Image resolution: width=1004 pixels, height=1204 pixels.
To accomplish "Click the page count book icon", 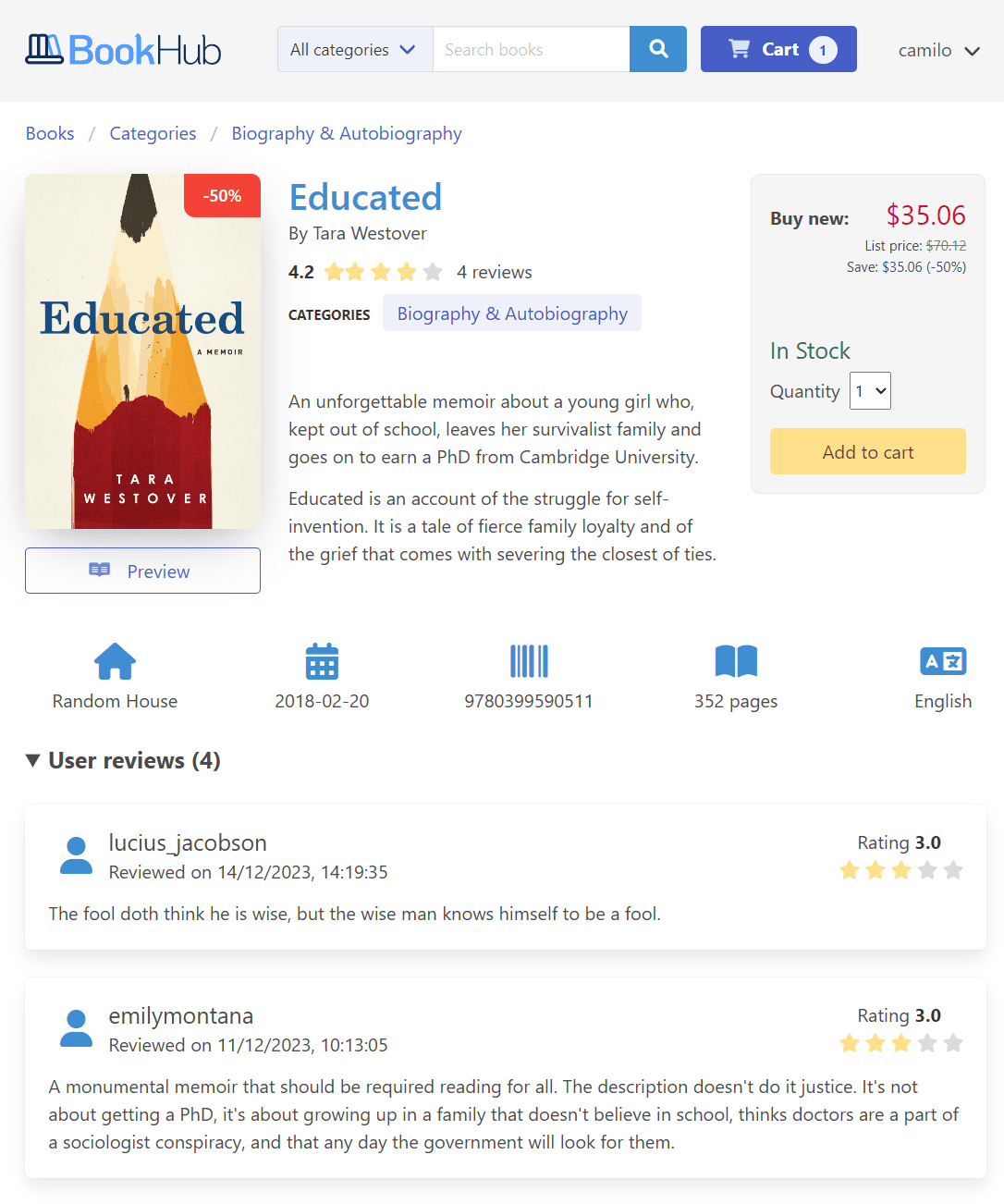I will tap(735, 661).
